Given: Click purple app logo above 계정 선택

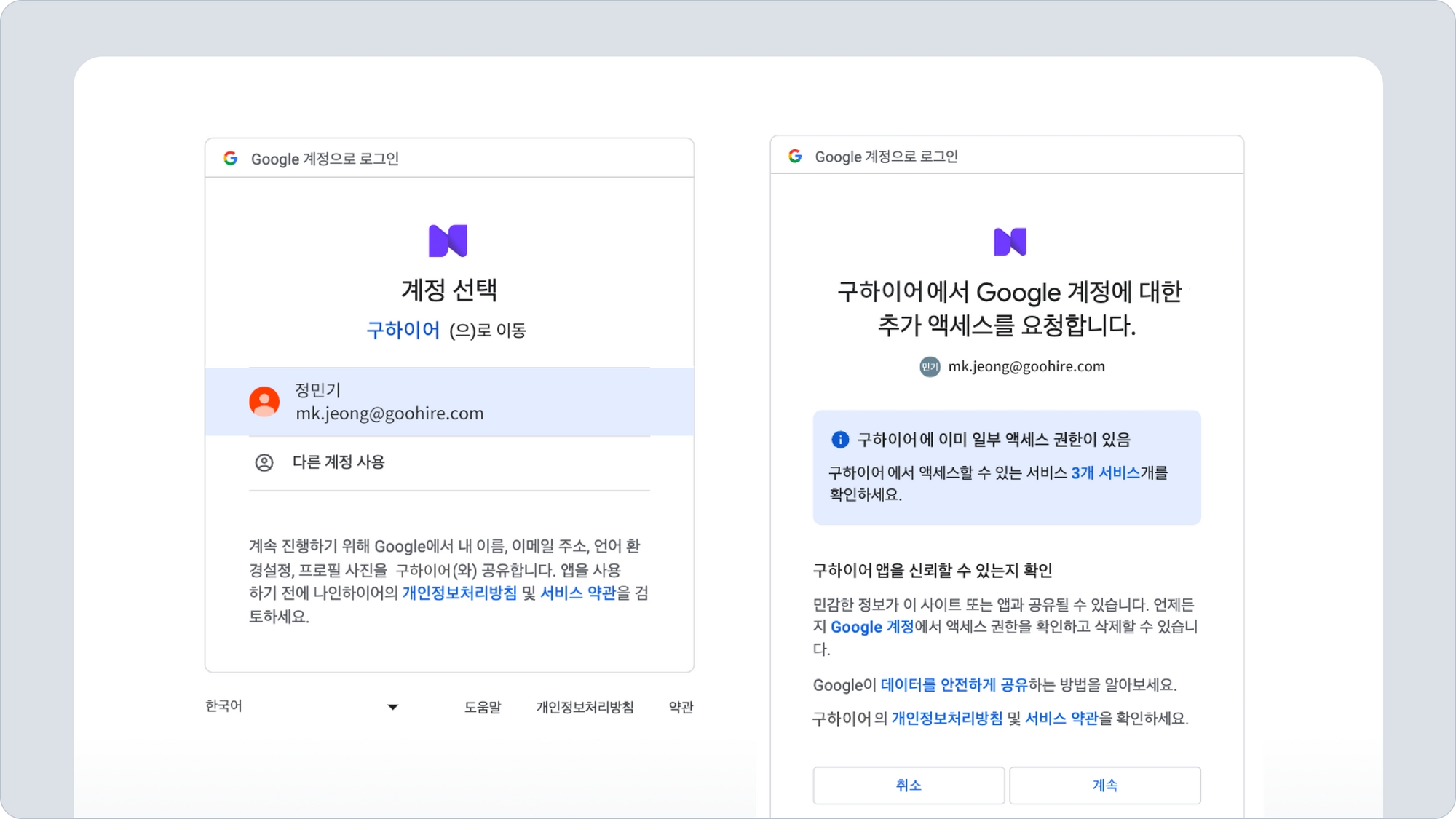Looking at the screenshot, I should [448, 240].
